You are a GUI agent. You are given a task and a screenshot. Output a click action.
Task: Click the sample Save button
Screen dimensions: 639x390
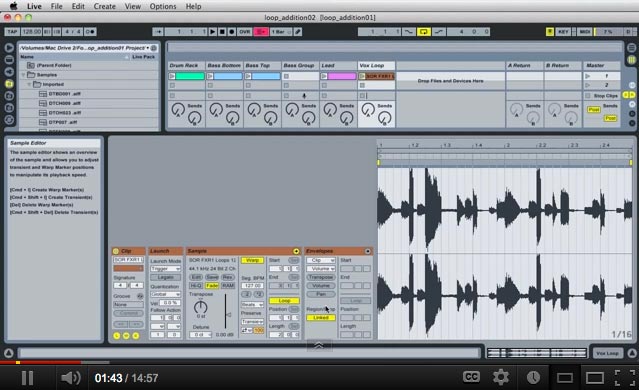(x=212, y=277)
